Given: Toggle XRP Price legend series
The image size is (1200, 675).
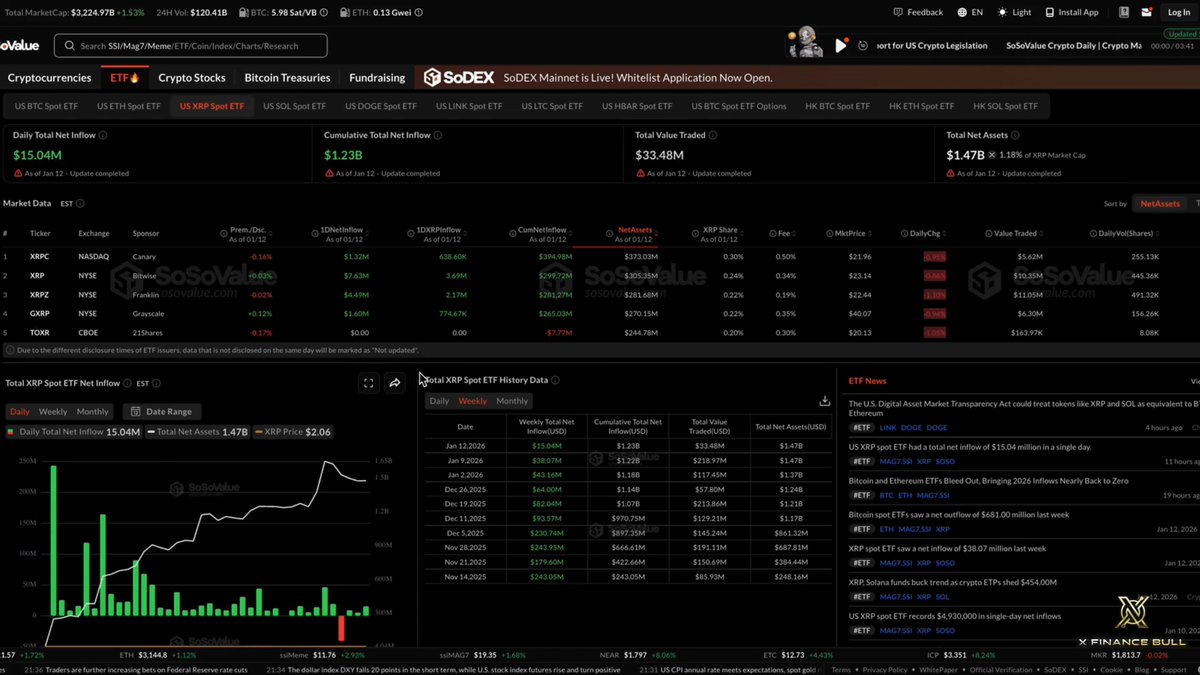Looking at the screenshot, I should tap(293, 432).
